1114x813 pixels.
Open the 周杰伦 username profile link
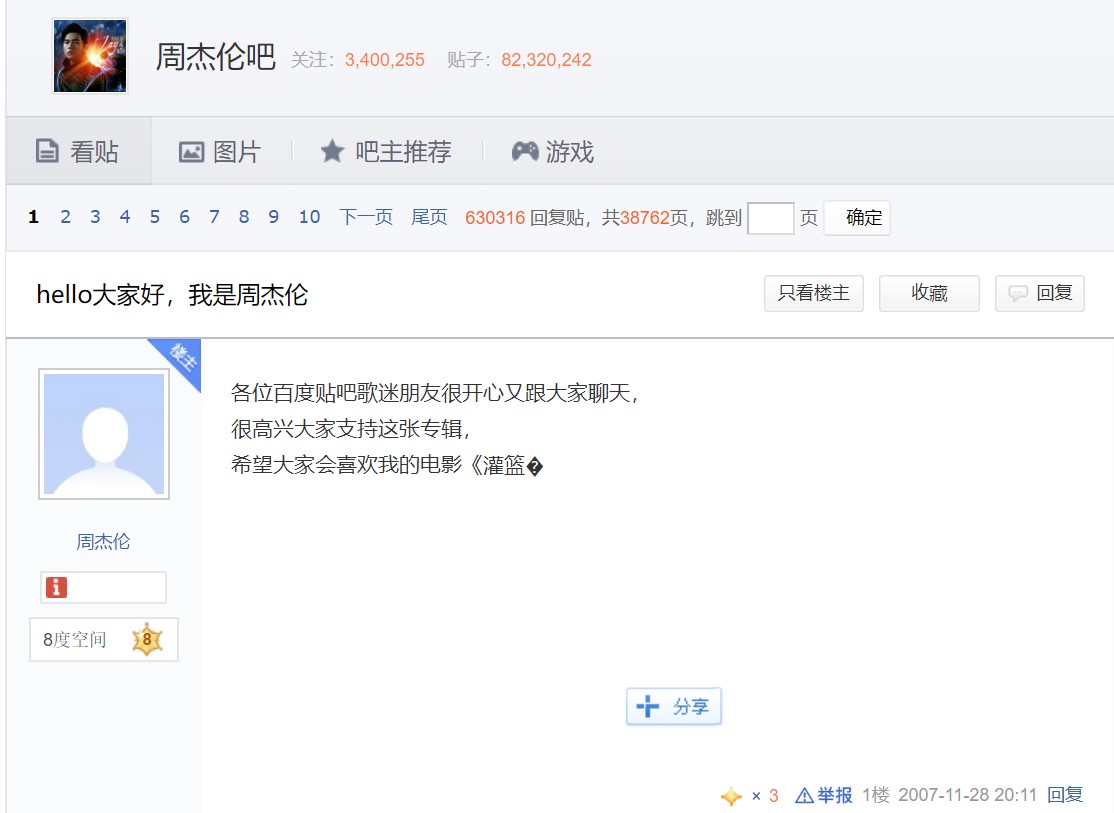(x=103, y=542)
